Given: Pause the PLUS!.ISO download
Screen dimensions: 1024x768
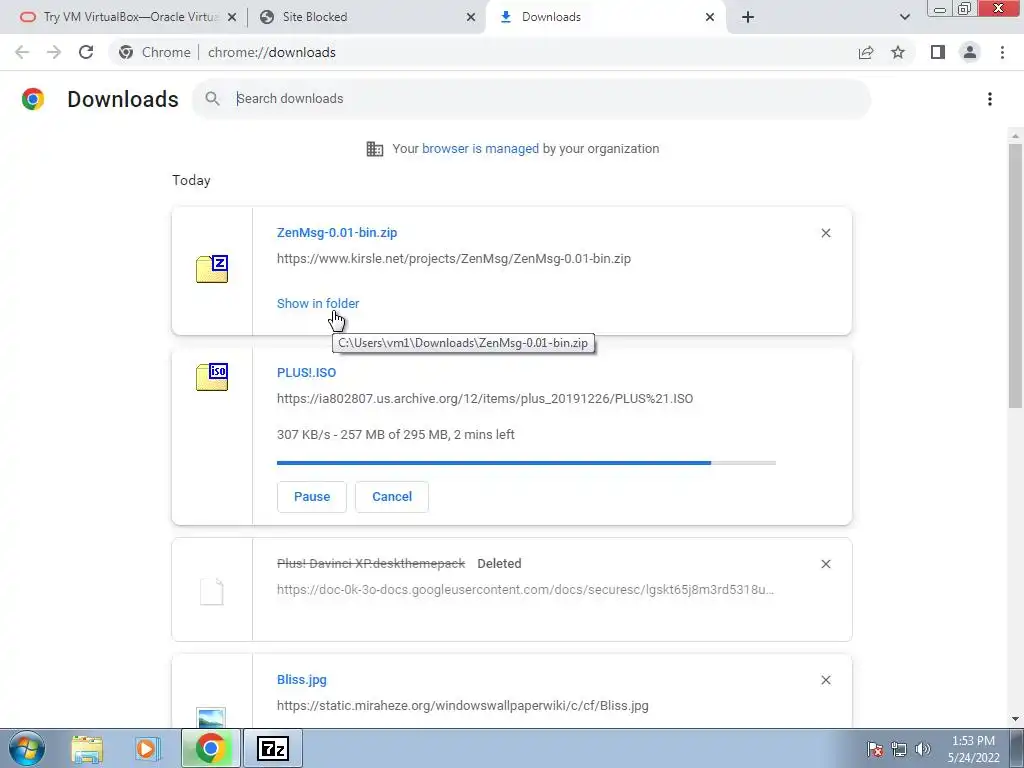Looking at the screenshot, I should click(312, 497).
